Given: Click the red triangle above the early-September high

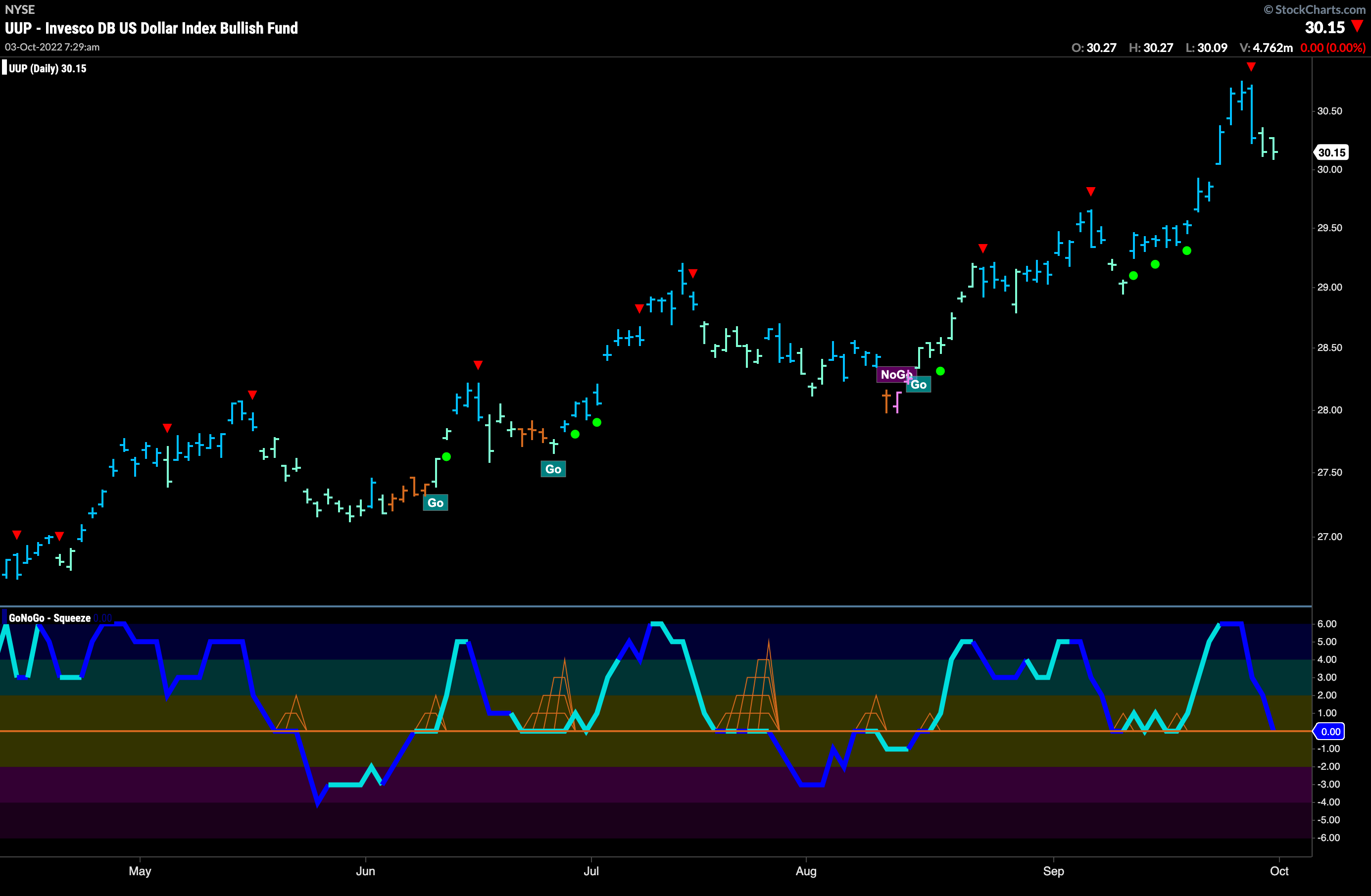Looking at the screenshot, I should pos(1090,191).
